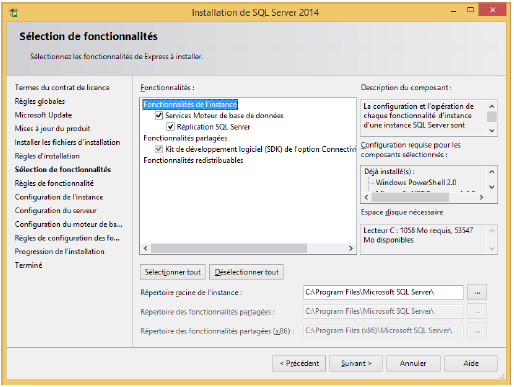Viewport: 514px width, 387px height.
Task: Click the Déjà installé(s) list horizontal left arrow
Action: point(366,197)
